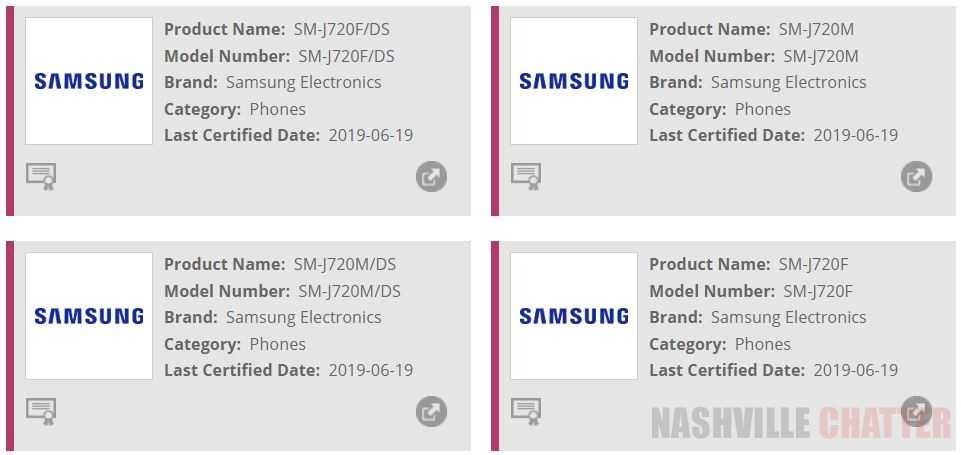Open external link icon for SM-J720F/DS
The width and height of the screenshot is (961, 455).
(431, 177)
